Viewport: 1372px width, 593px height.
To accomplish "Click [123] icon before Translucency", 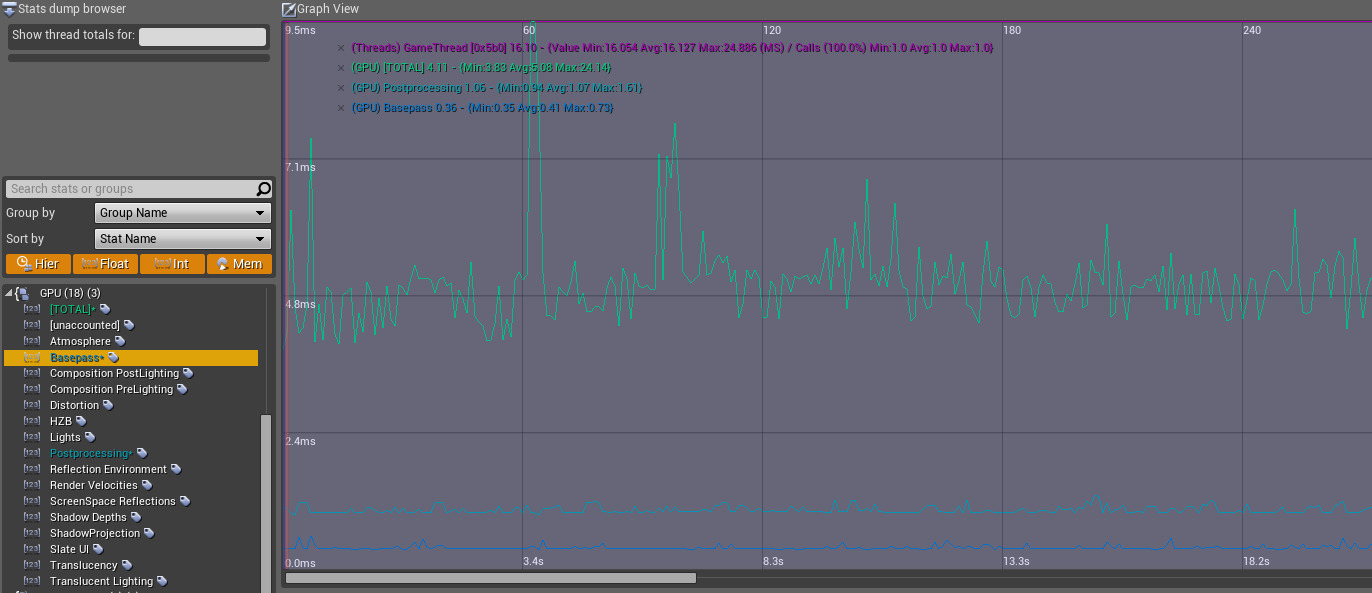I will click(x=32, y=565).
